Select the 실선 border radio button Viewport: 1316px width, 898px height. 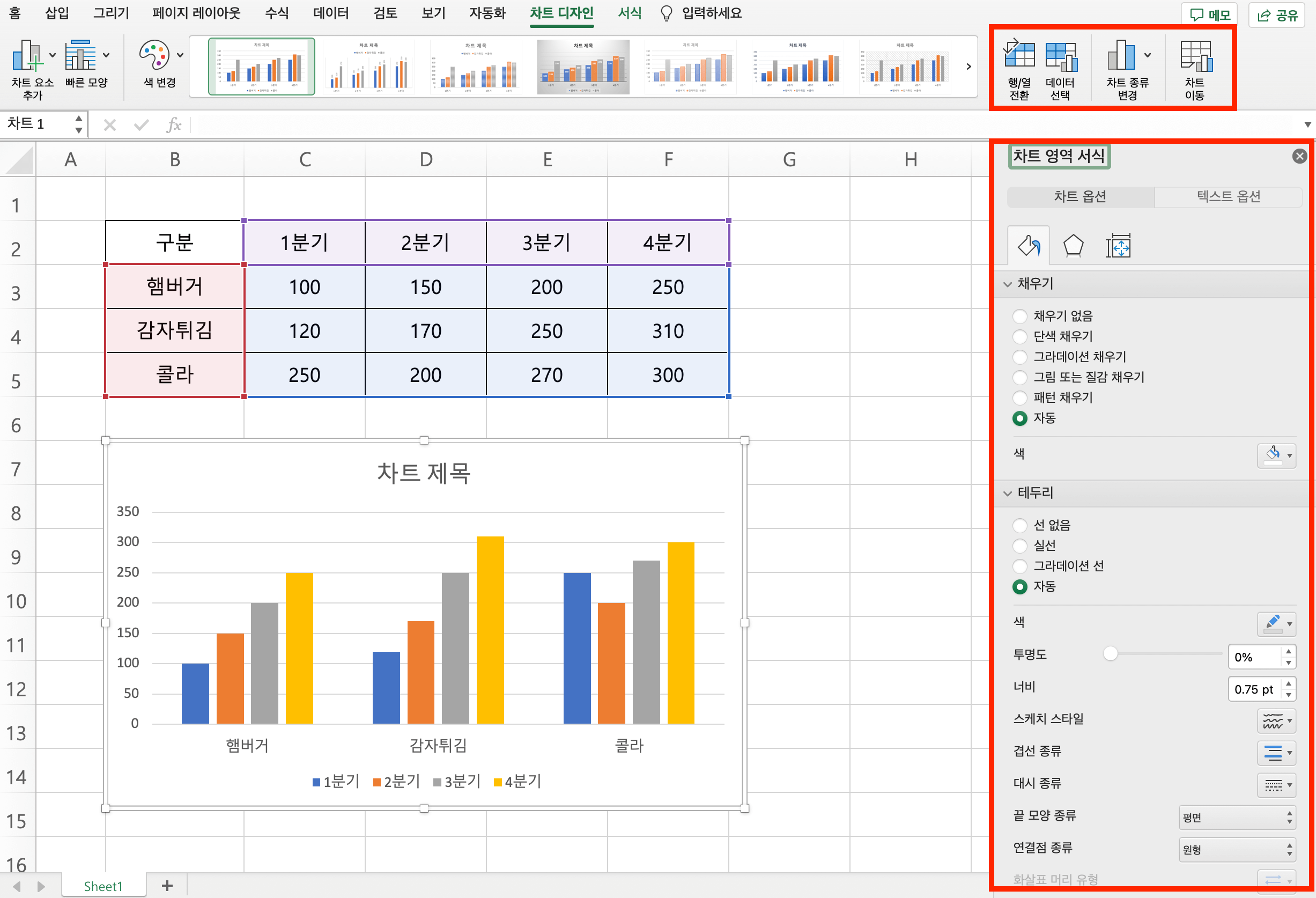[x=1019, y=546]
